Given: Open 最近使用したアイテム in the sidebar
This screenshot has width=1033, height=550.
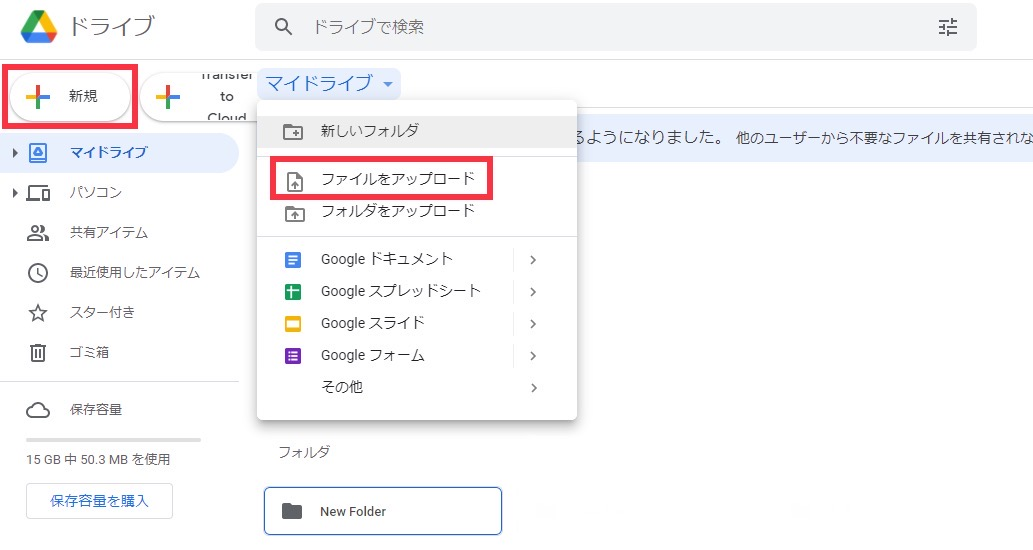Looking at the screenshot, I should [119, 273].
